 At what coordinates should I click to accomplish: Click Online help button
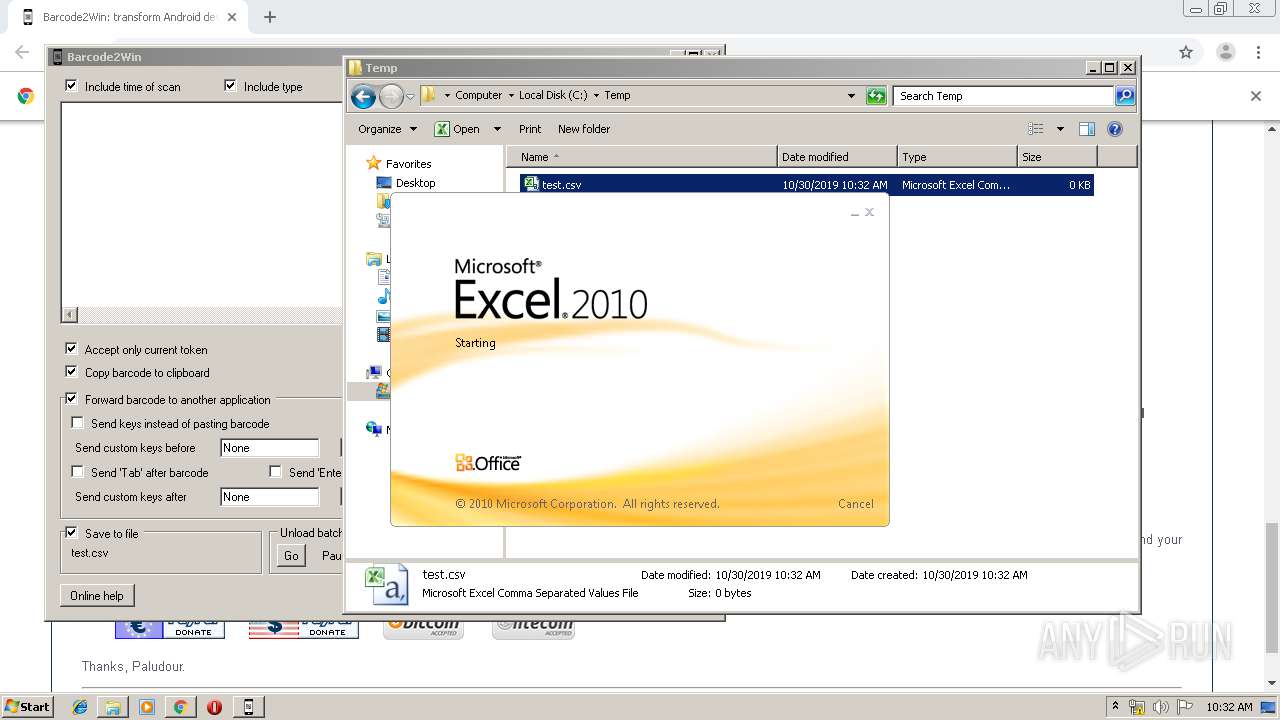[x=97, y=596]
